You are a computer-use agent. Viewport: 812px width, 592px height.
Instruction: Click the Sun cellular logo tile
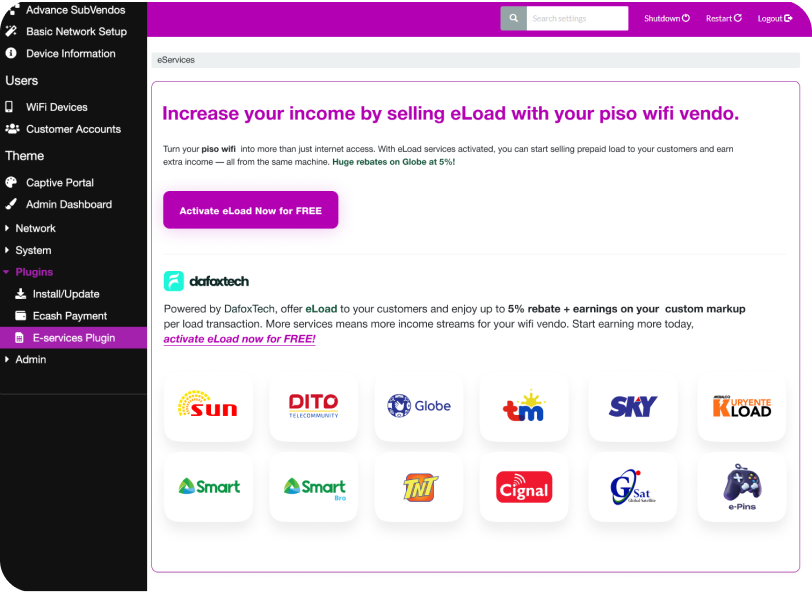[208, 406]
